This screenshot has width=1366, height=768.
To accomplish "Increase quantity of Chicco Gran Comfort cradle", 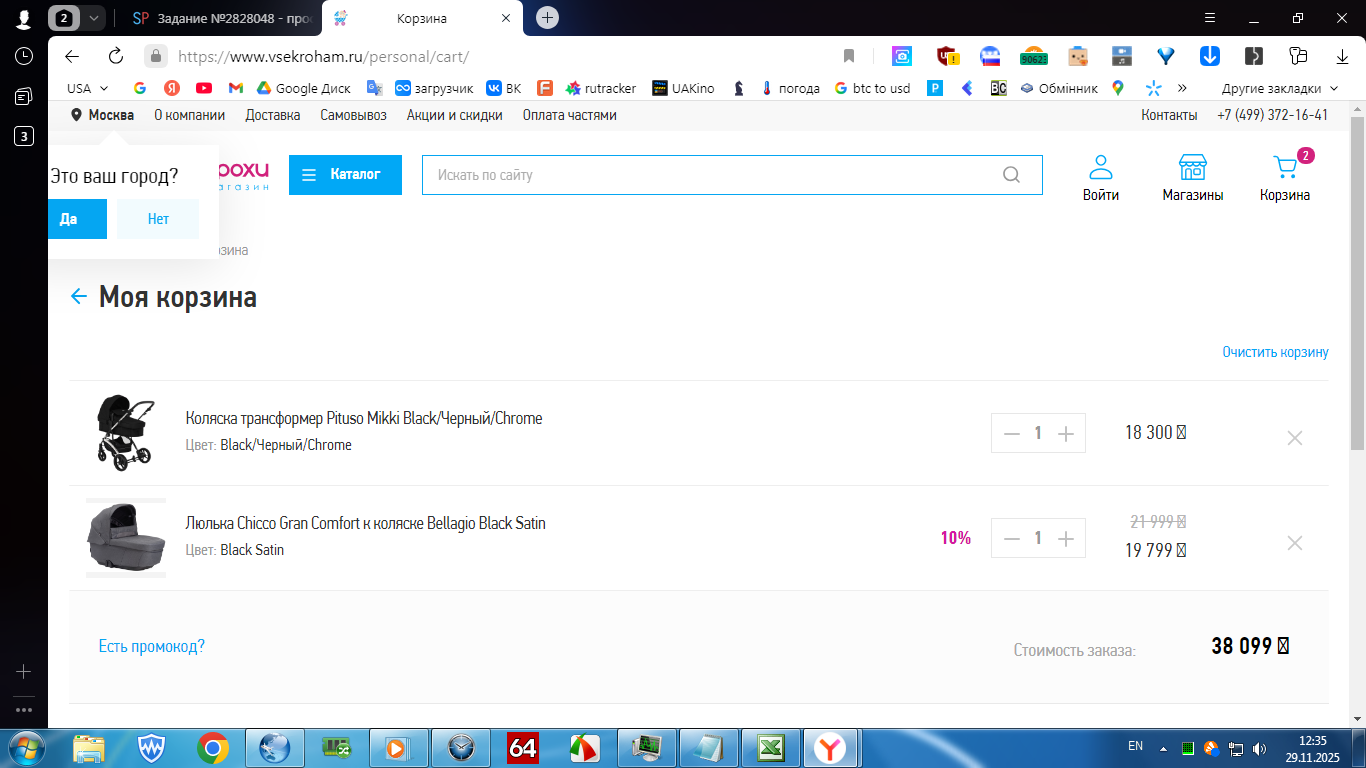I will tap(1066, 538).
